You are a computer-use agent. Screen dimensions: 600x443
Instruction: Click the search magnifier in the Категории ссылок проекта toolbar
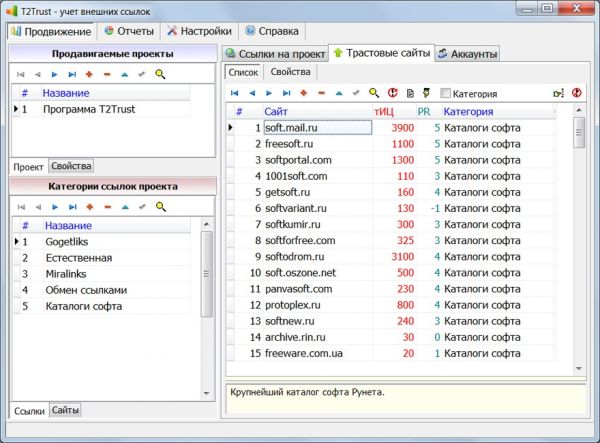point(160,207)
